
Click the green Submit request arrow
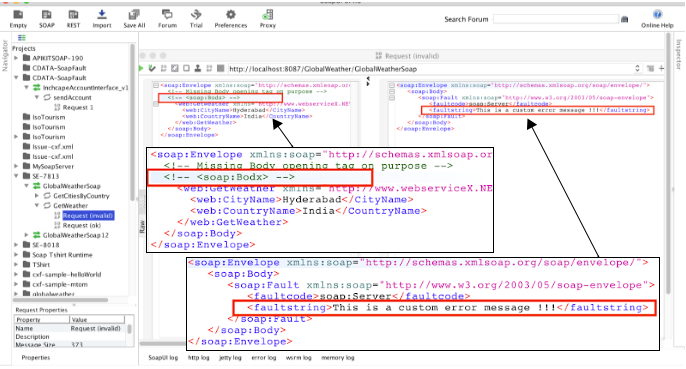click(141, 68)
